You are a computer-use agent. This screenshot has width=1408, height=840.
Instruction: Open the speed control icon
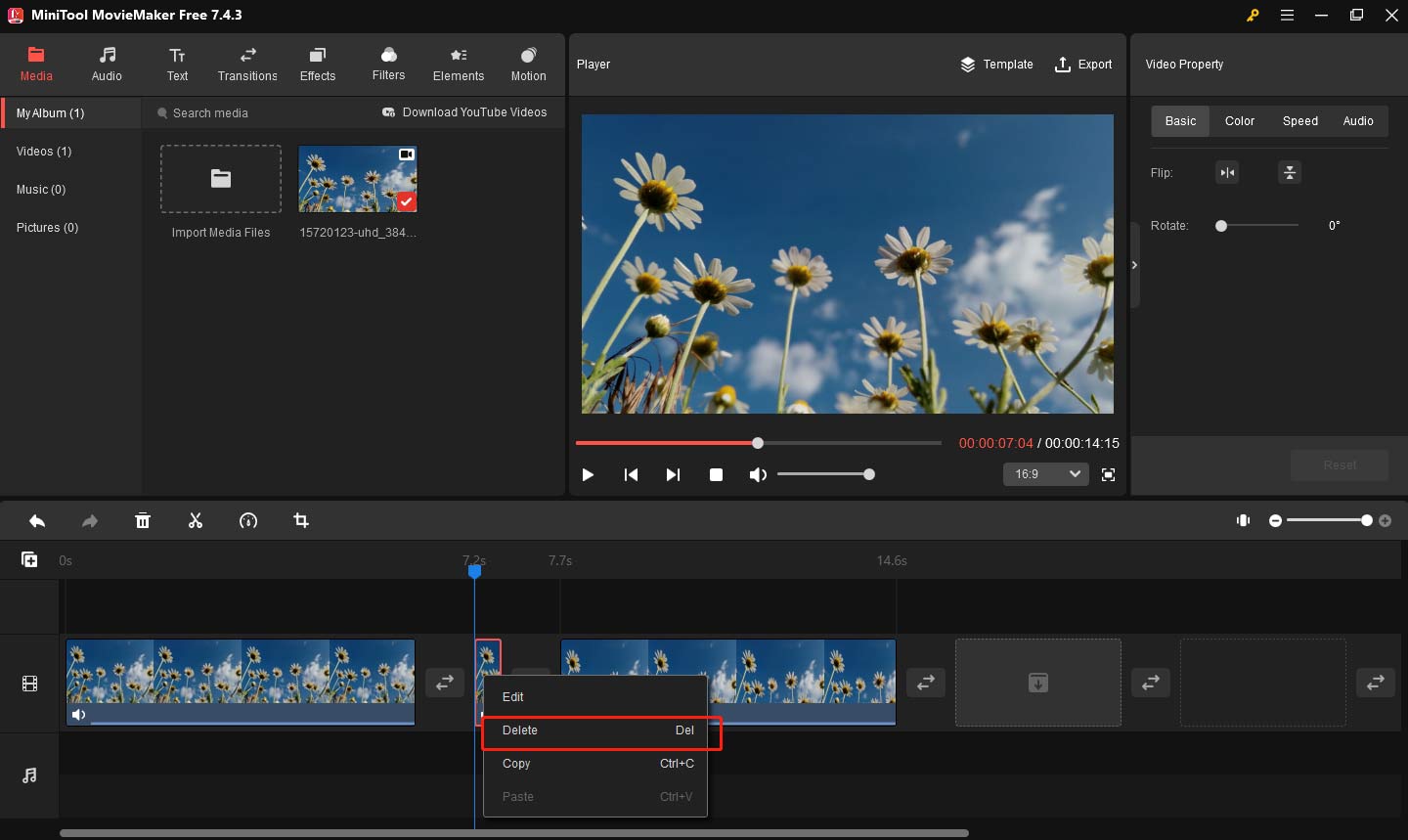point(248,521)
